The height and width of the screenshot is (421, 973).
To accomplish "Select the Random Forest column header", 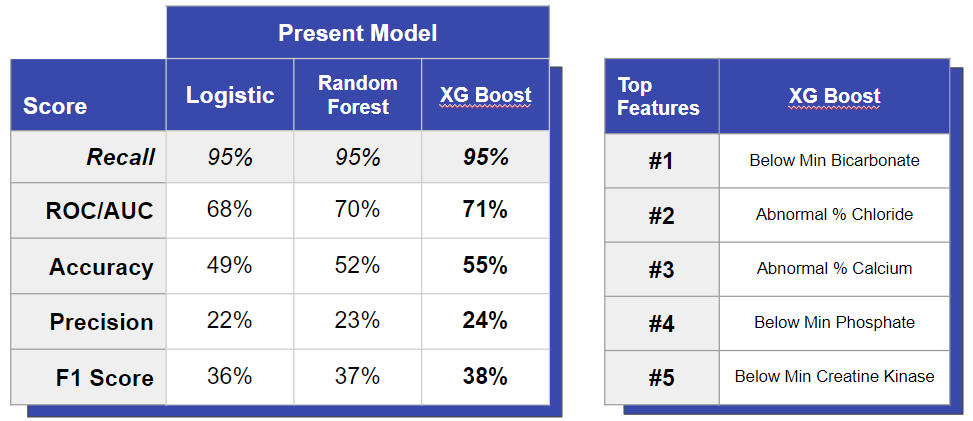I will (357, 95).
